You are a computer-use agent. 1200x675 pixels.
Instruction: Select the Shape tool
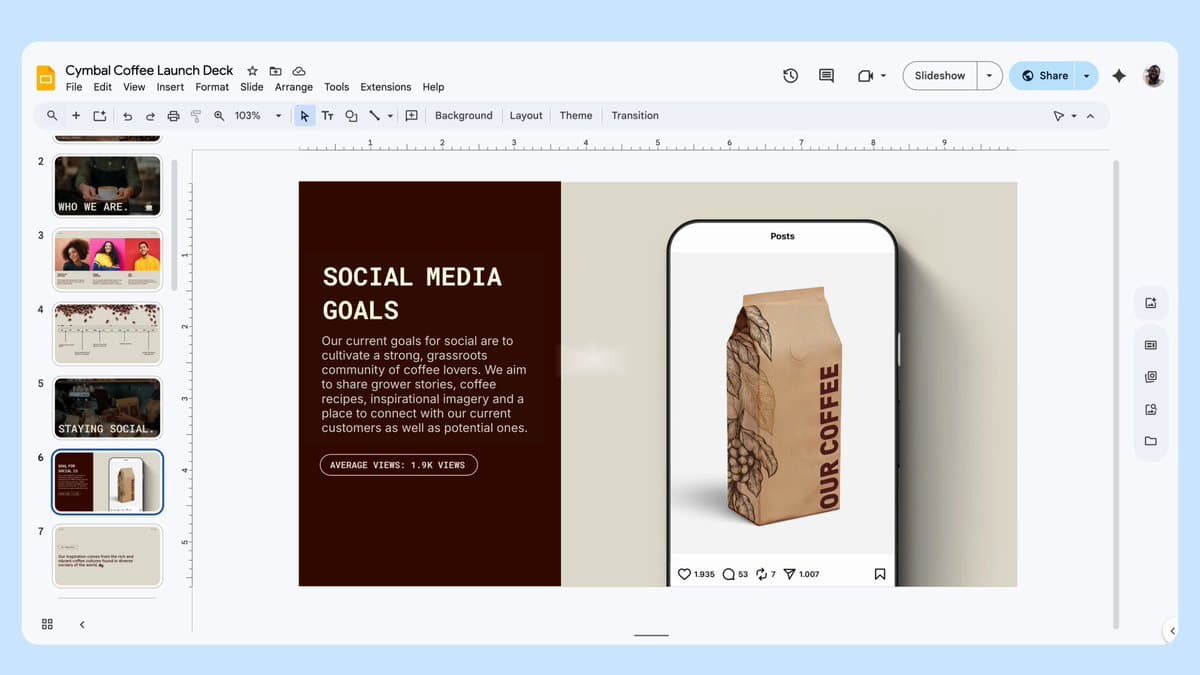click(x=350, y=115)
